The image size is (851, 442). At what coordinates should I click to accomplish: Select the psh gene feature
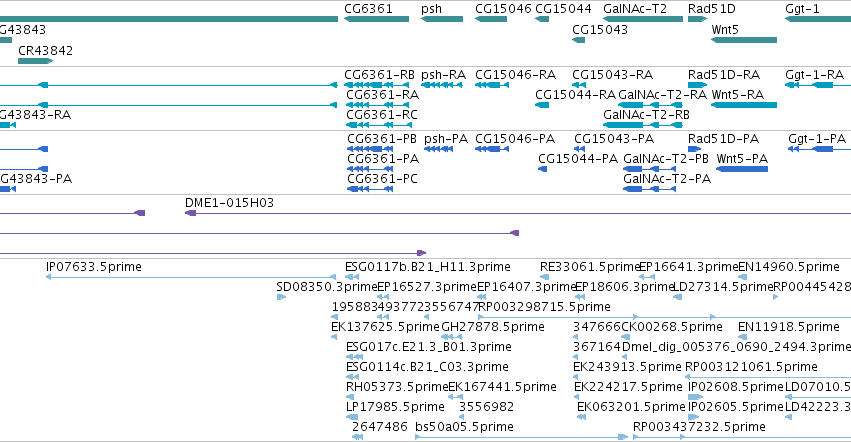(442, 19)
